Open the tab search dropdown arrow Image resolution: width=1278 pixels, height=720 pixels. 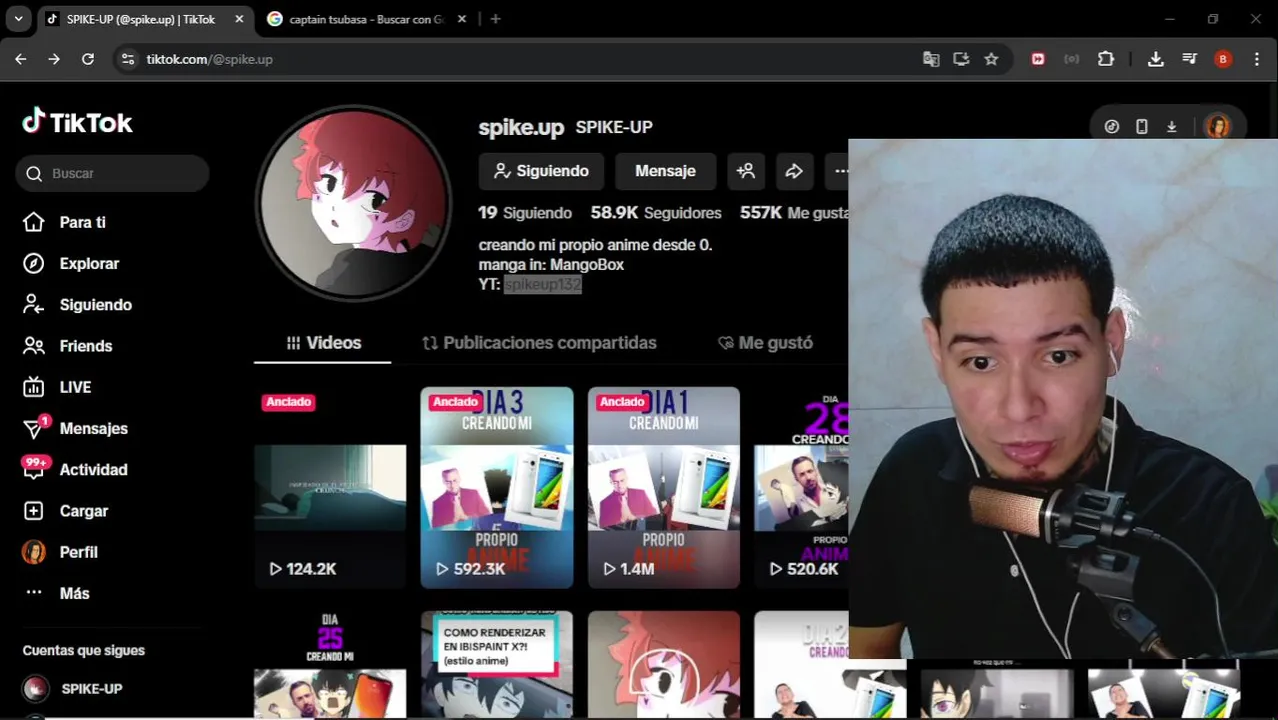tap(18, 19)
